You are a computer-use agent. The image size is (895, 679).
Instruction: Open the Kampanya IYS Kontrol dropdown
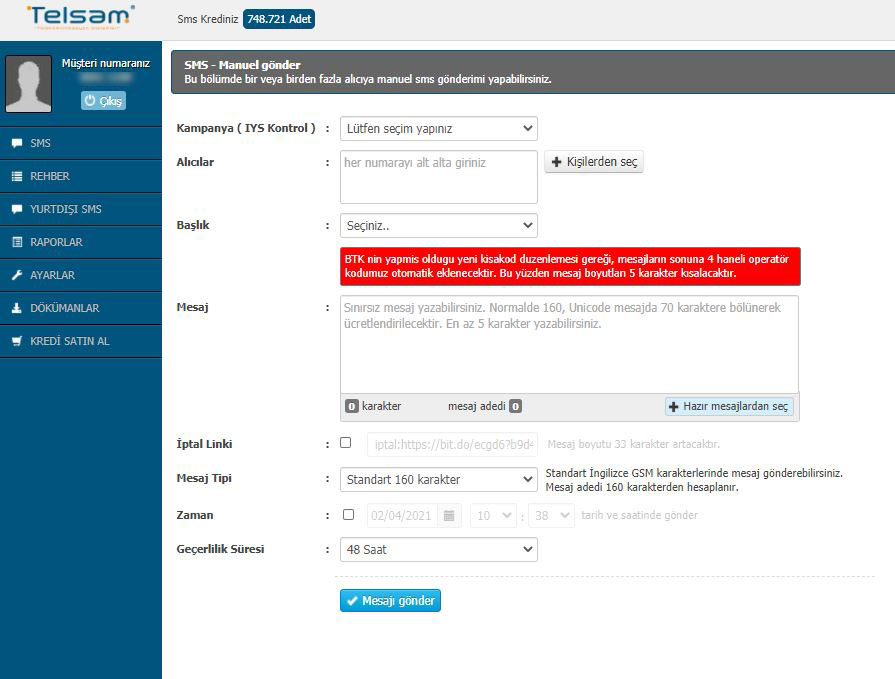[x=438, y=128]
